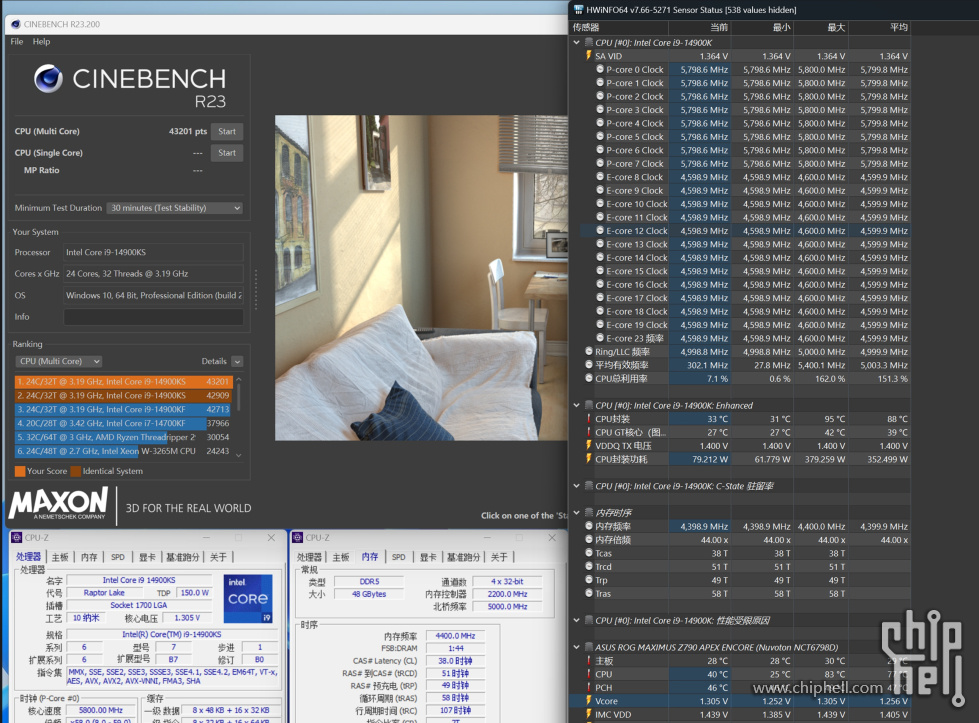Click the sensor icon beside 内存倍频
Screen dimensions: 979x723
pos(589,539)
